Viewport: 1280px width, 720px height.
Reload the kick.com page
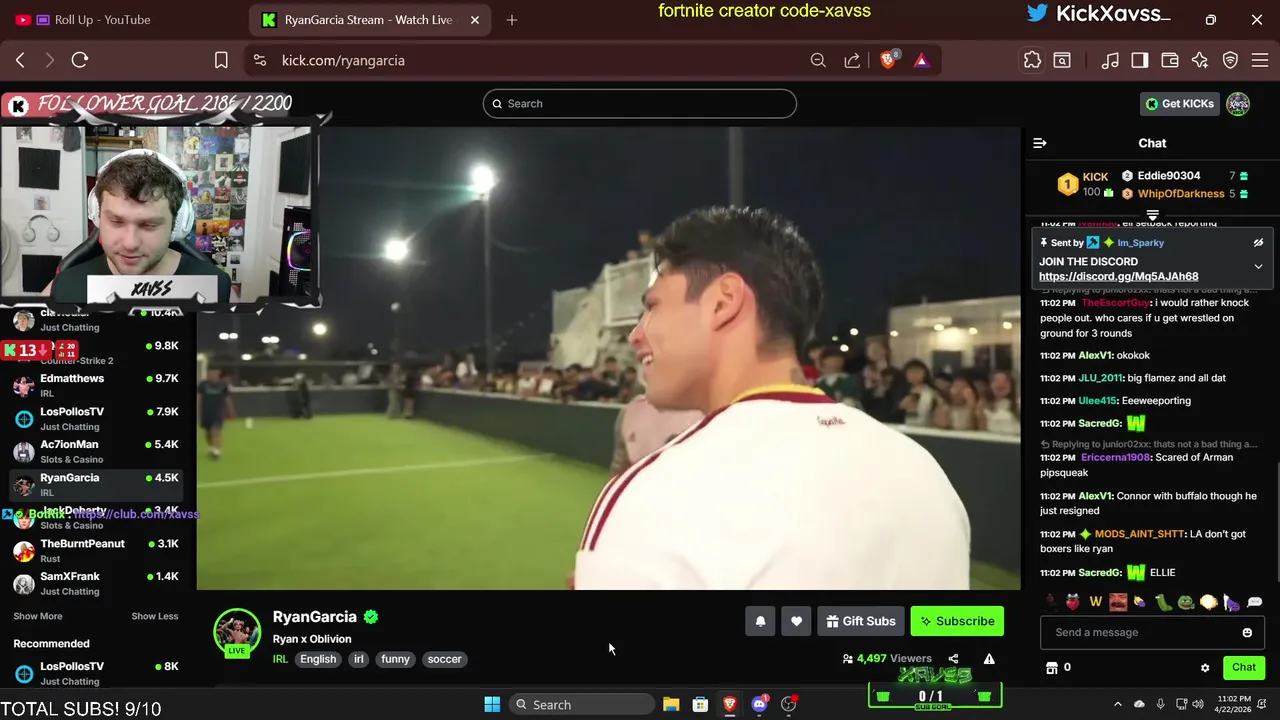click(x=80, y=60)
